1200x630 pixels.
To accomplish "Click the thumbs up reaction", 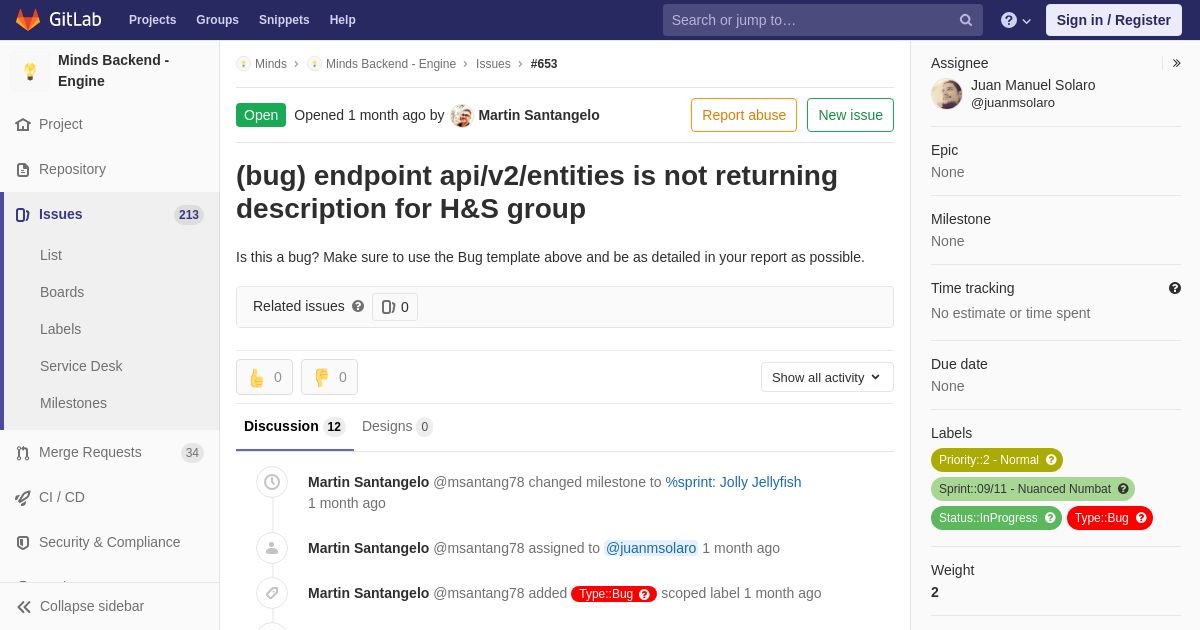I will tap(264, 377).
